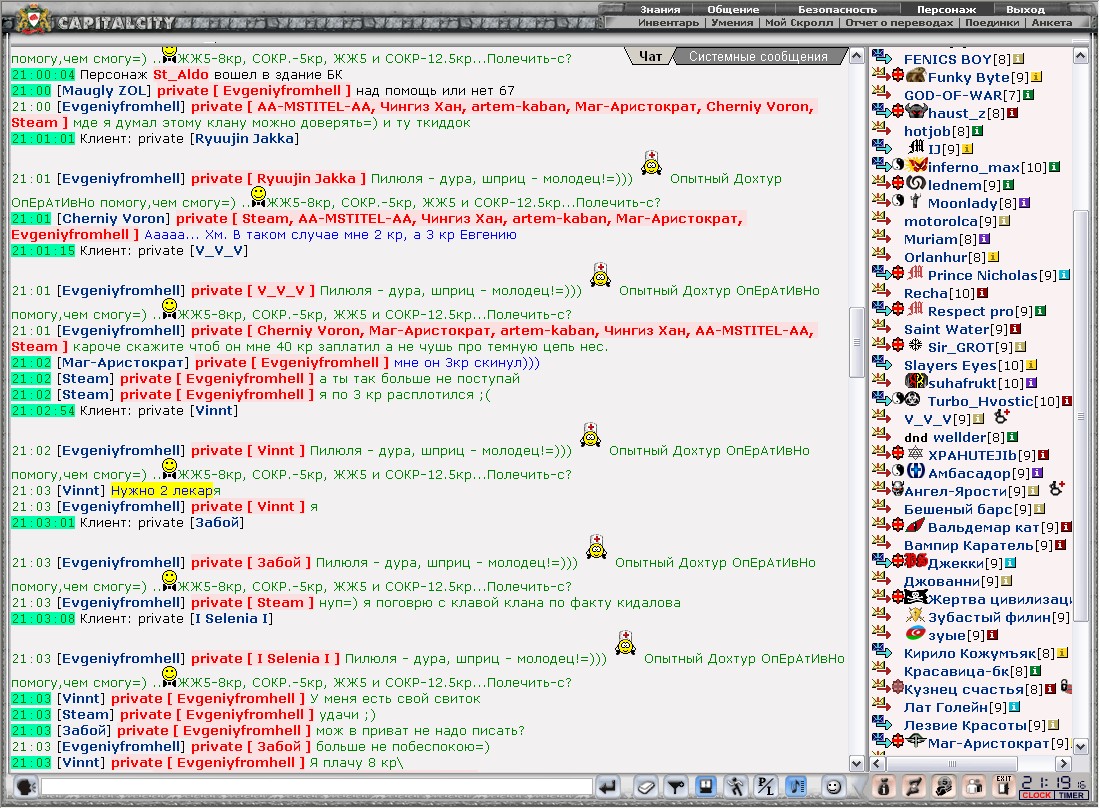Click the user list horizontal scroll right arrow

1064,763
